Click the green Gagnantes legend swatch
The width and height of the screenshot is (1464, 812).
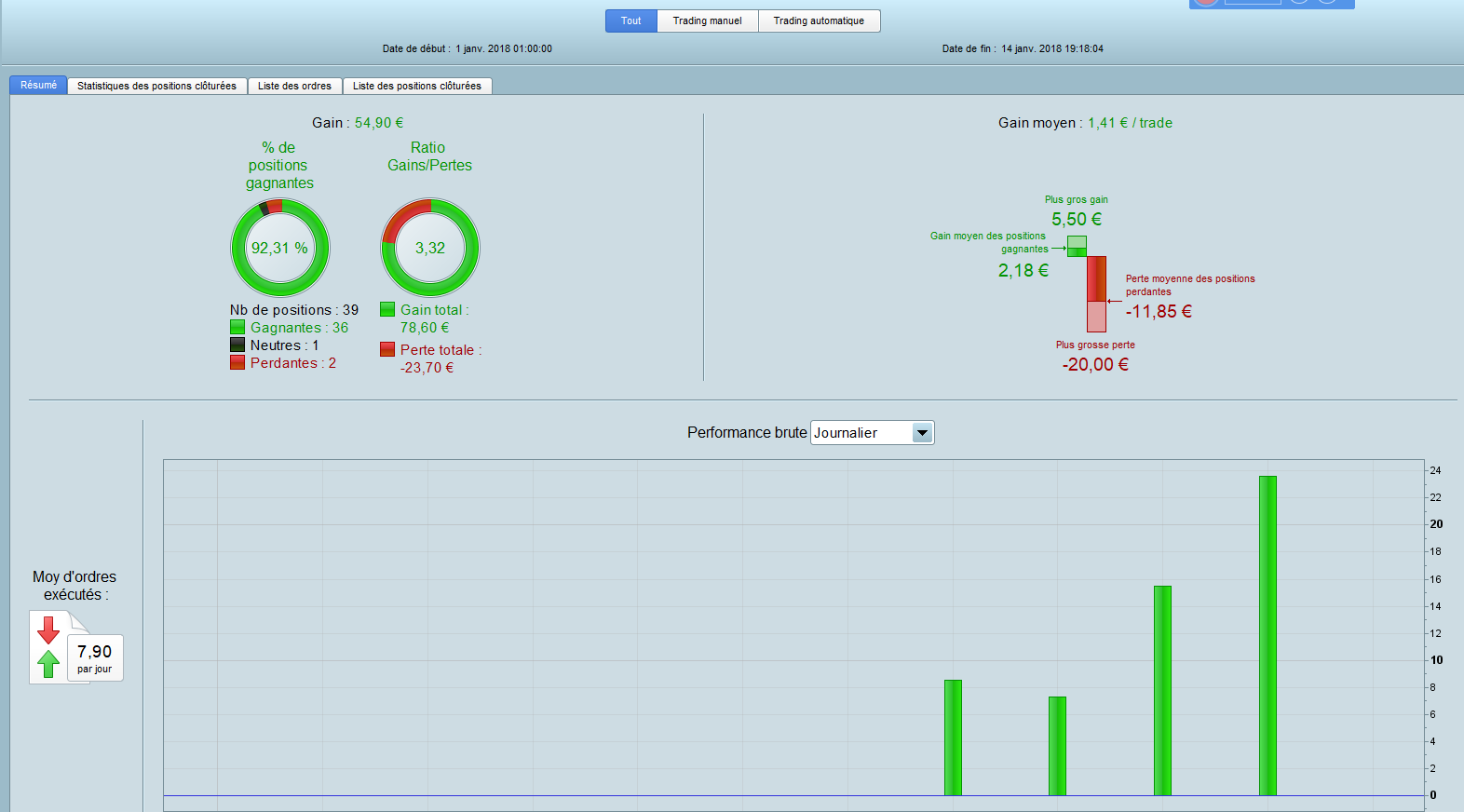coord(237,327)
